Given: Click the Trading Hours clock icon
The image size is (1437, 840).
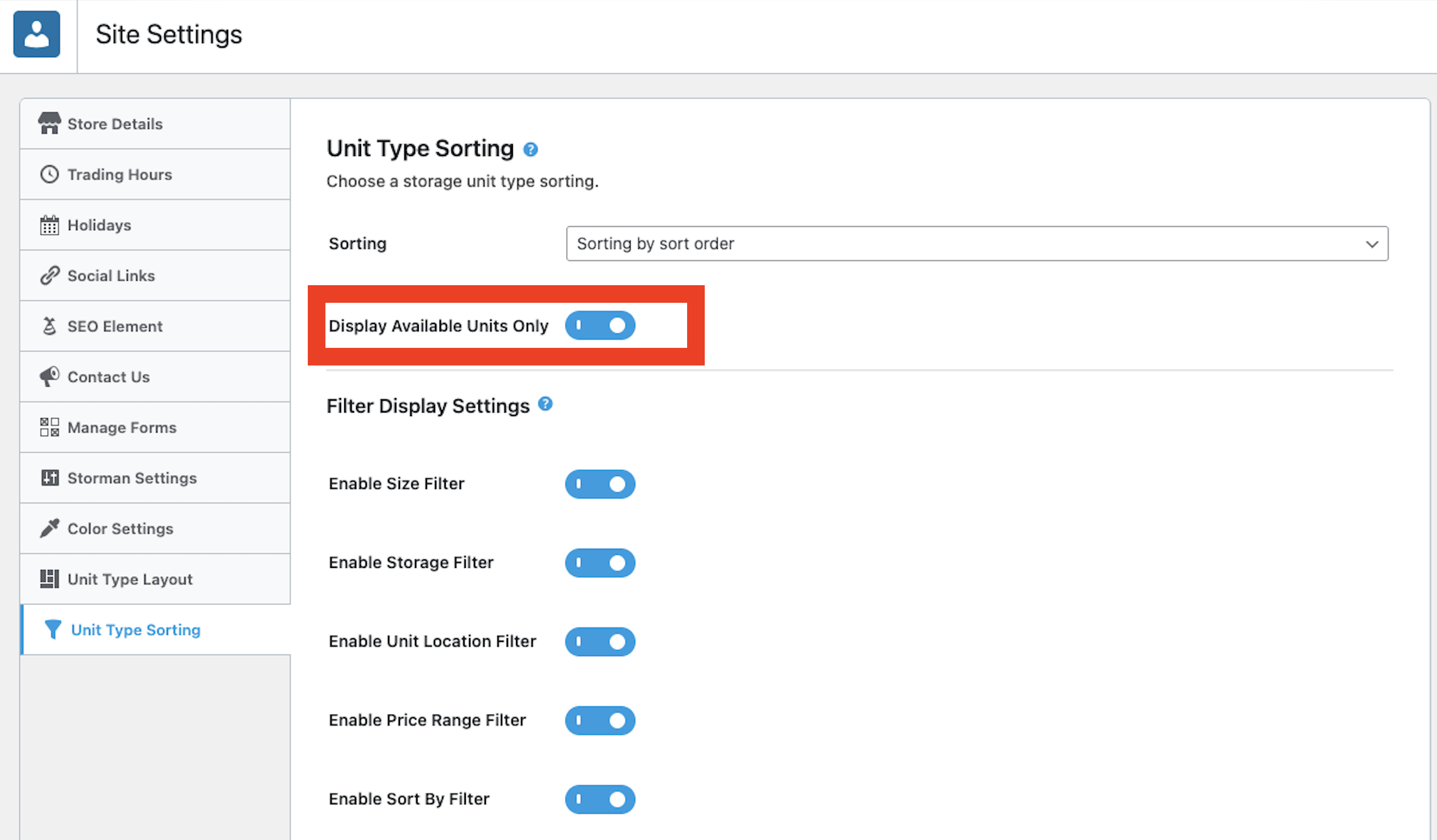Looking at the screenshot, I should [x=49, y=174].
